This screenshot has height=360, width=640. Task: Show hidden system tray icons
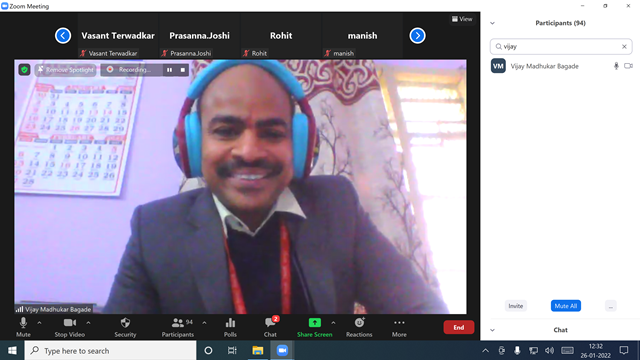[485, 351]
